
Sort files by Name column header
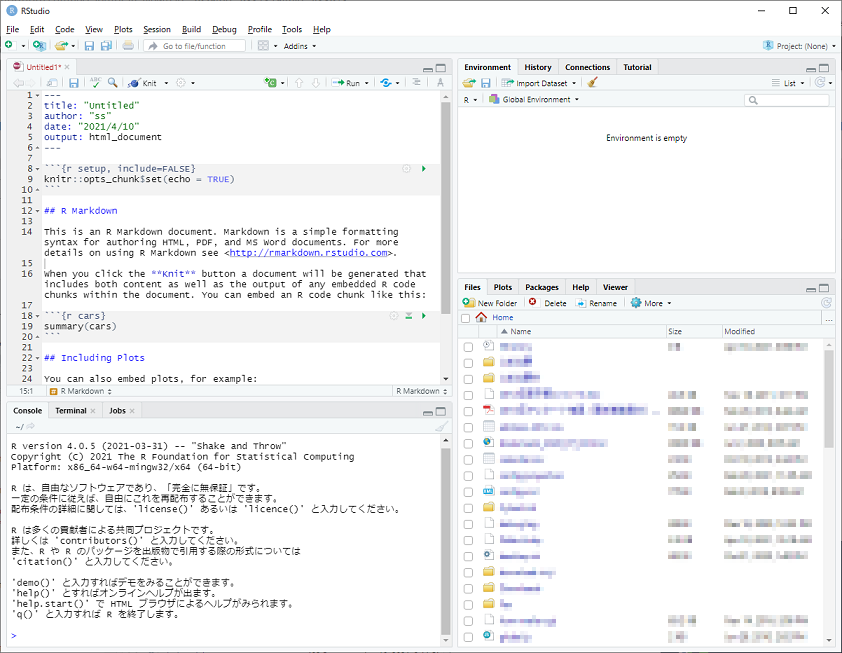pos(582,331)
